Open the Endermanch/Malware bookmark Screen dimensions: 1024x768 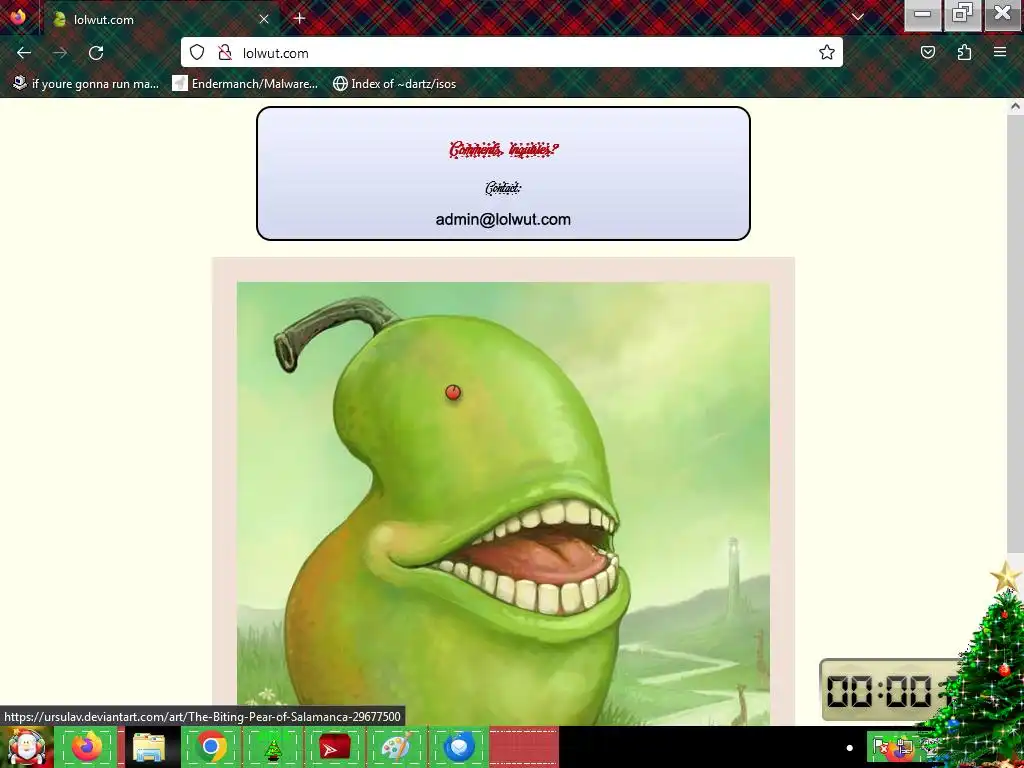click(245, 84)
